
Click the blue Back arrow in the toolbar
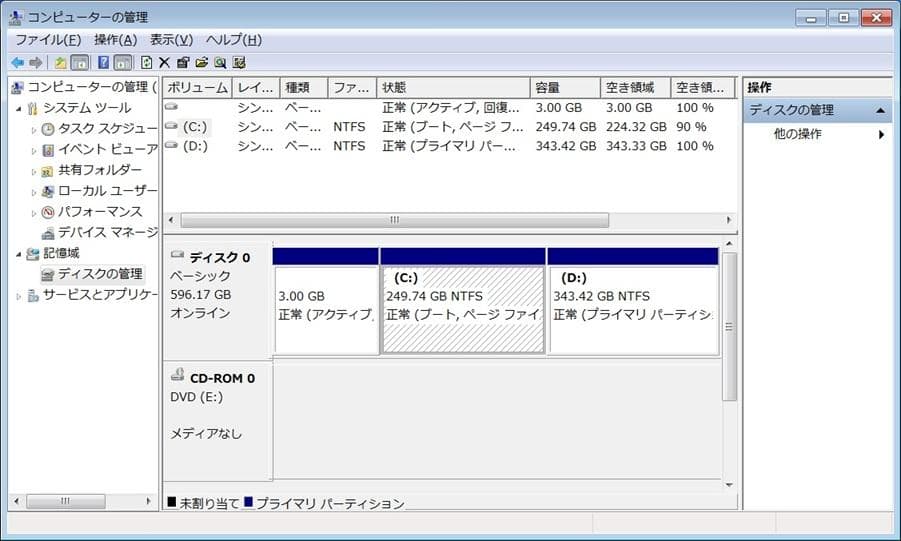point(18,62)
